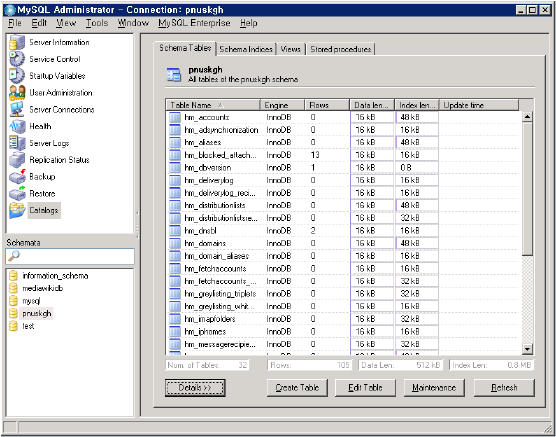Click the Details >> button
The height and width of the screenshot is (437, 556).
pyautogui.click(x=195, y=388)
